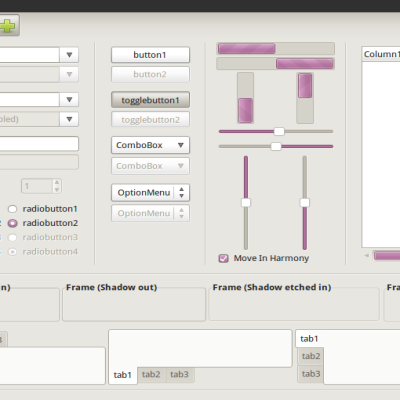Click the vertical progress bar filled at top
400x400 pixels.
click(x=305, y=98)
